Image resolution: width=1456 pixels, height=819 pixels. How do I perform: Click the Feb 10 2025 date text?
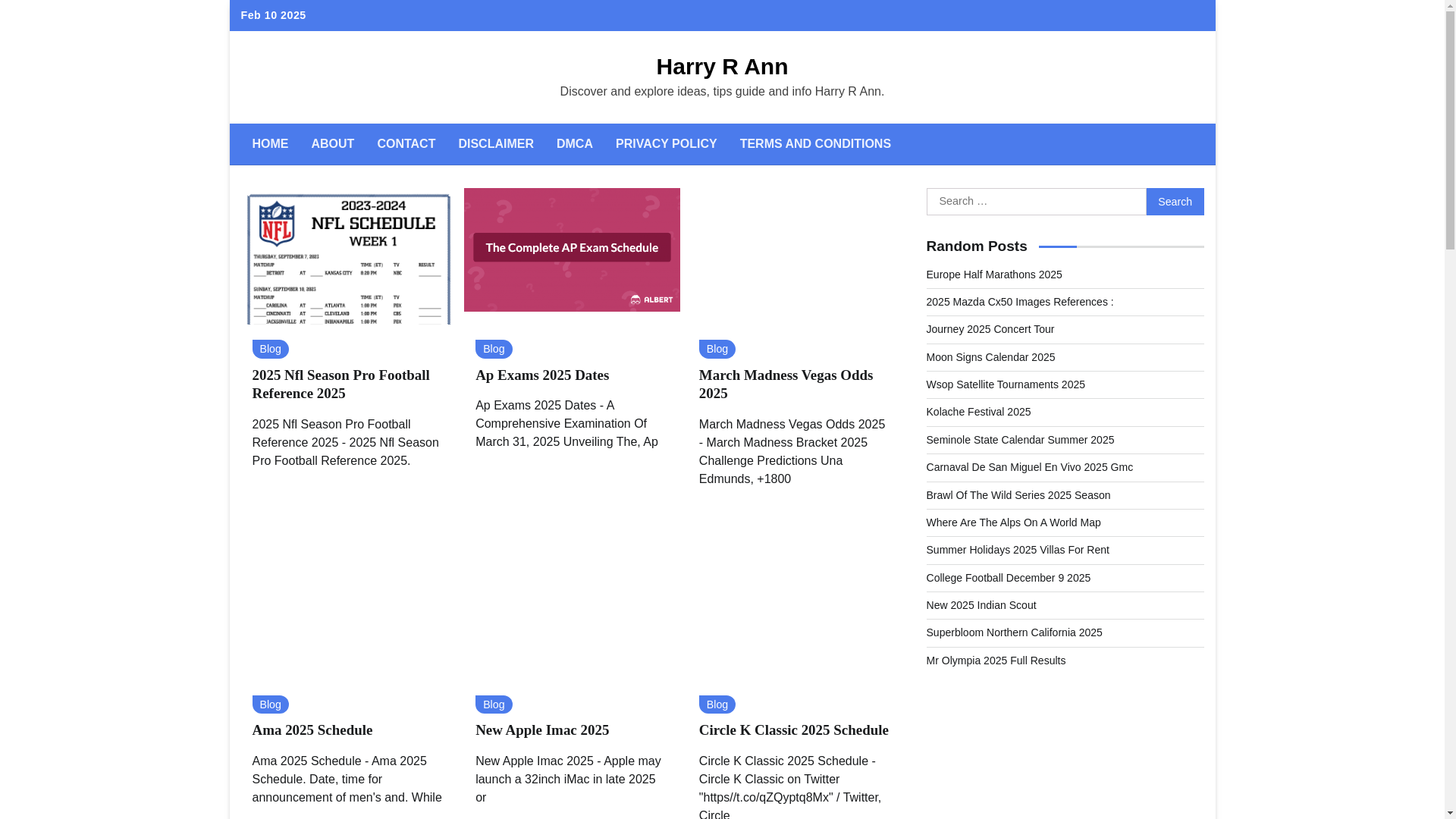click(x=273, y=15)
